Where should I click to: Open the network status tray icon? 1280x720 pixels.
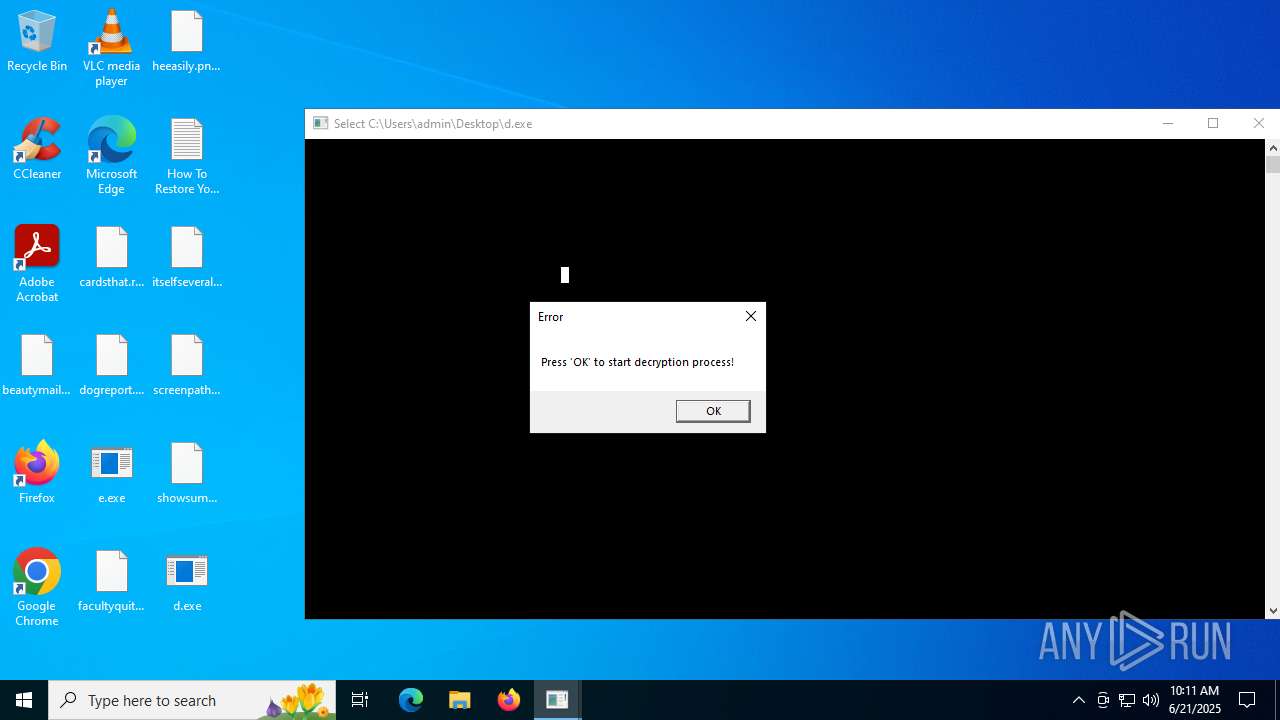(x=1127, y=700)
